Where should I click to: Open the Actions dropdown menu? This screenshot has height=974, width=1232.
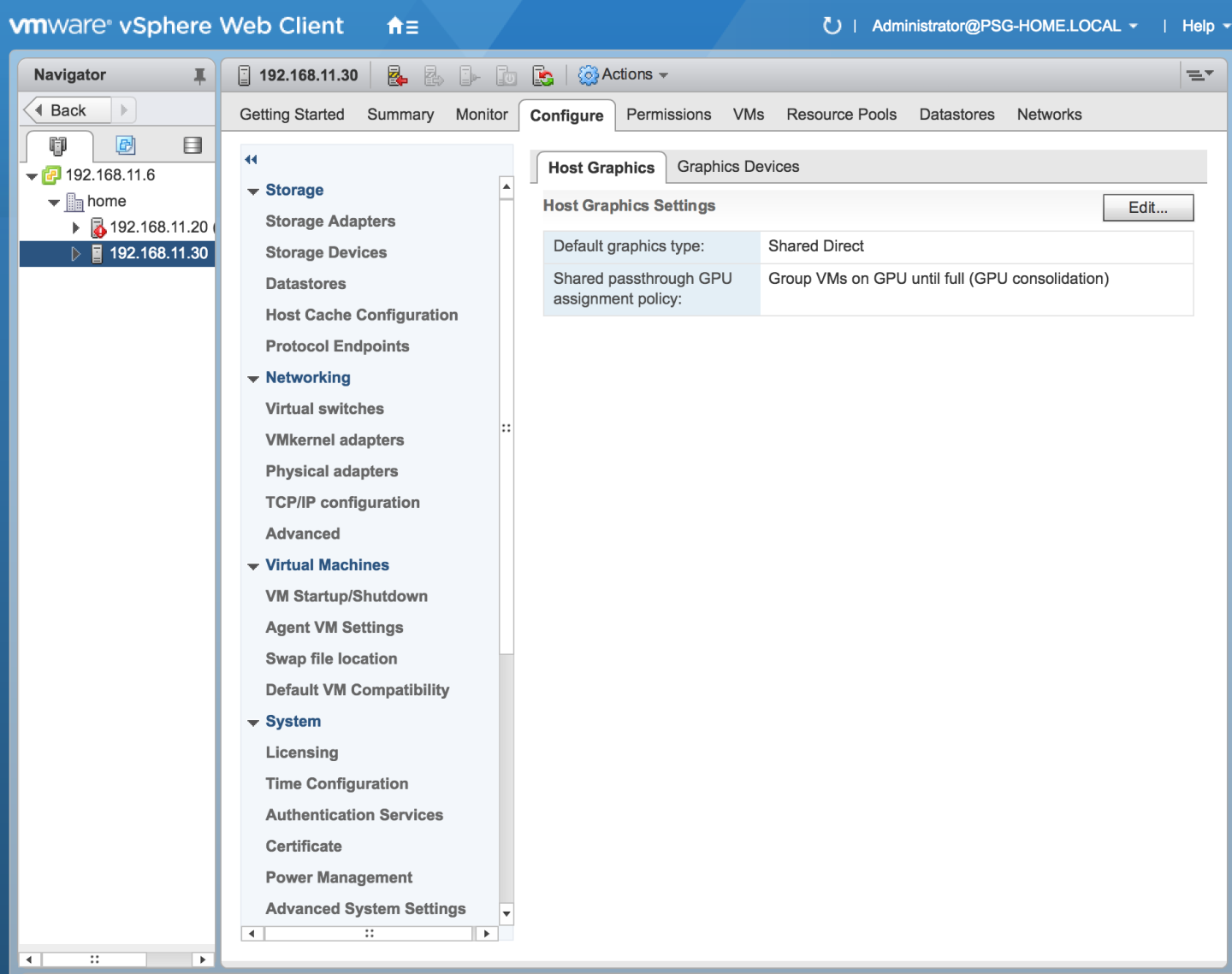624,74
